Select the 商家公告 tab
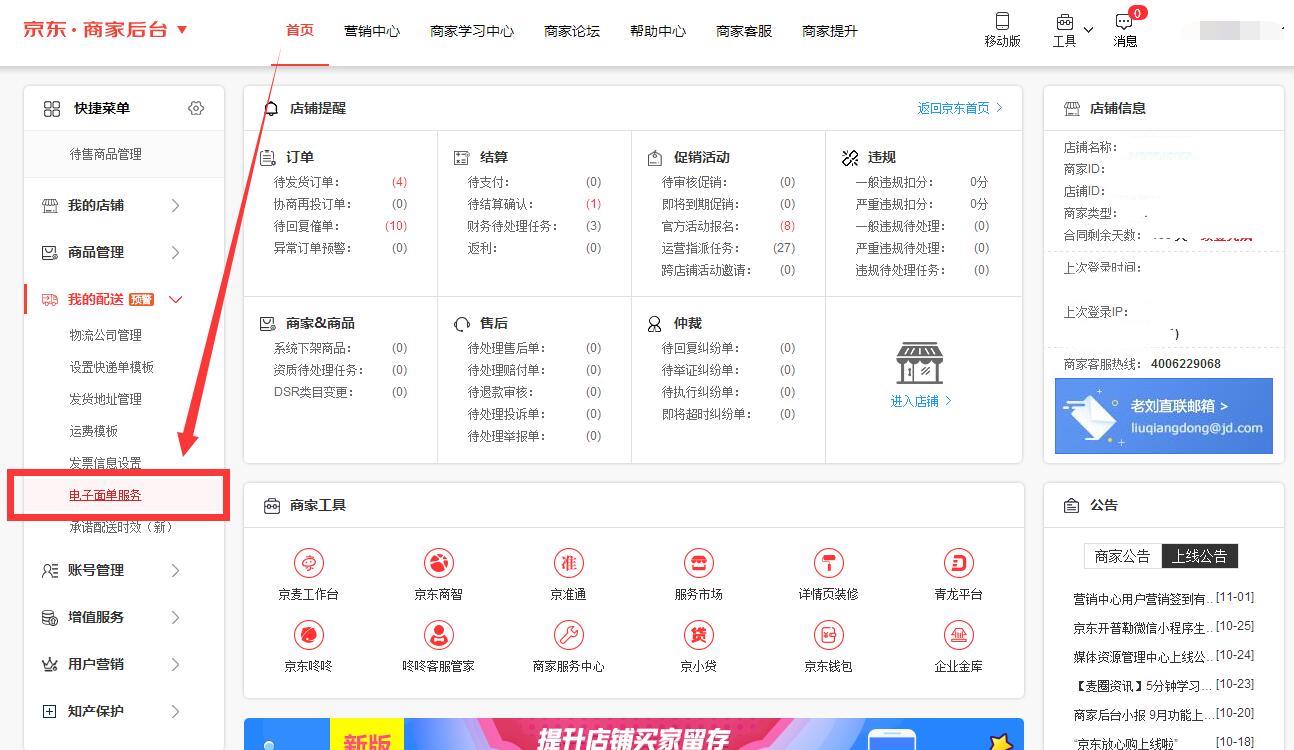 1122,556
